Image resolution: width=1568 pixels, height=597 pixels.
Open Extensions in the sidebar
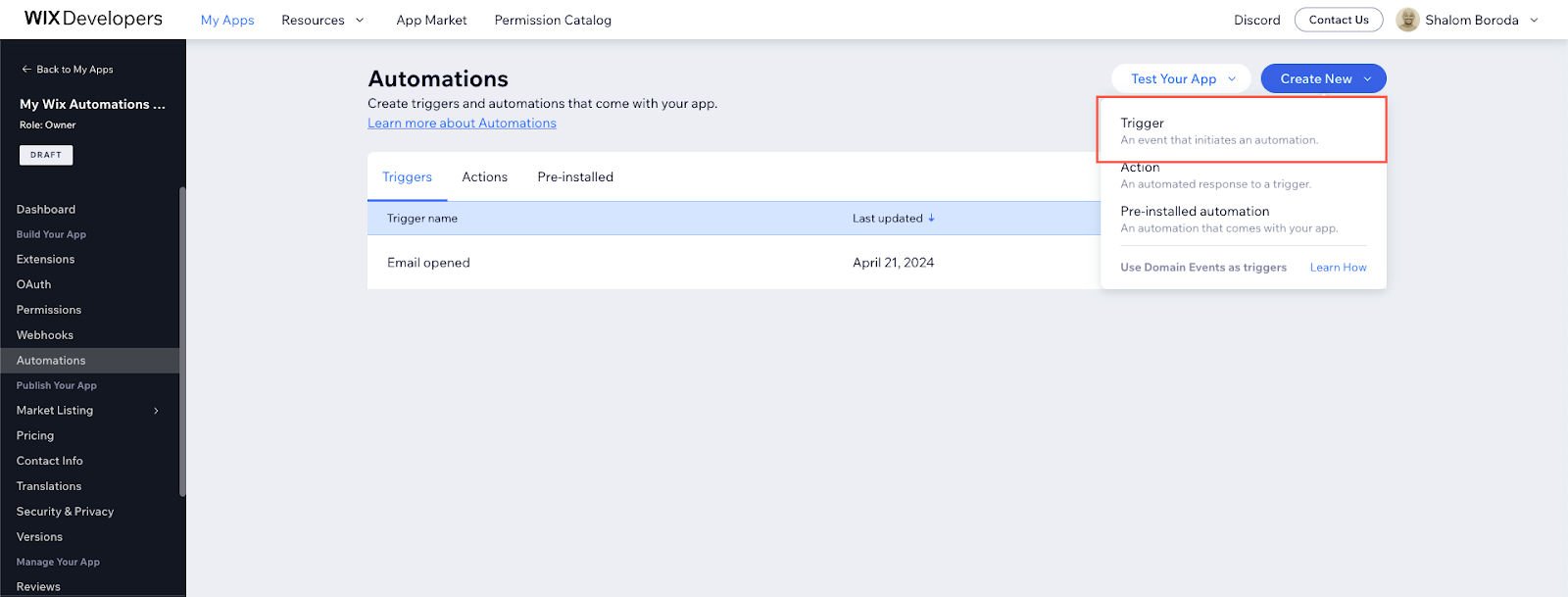point(45,260)
